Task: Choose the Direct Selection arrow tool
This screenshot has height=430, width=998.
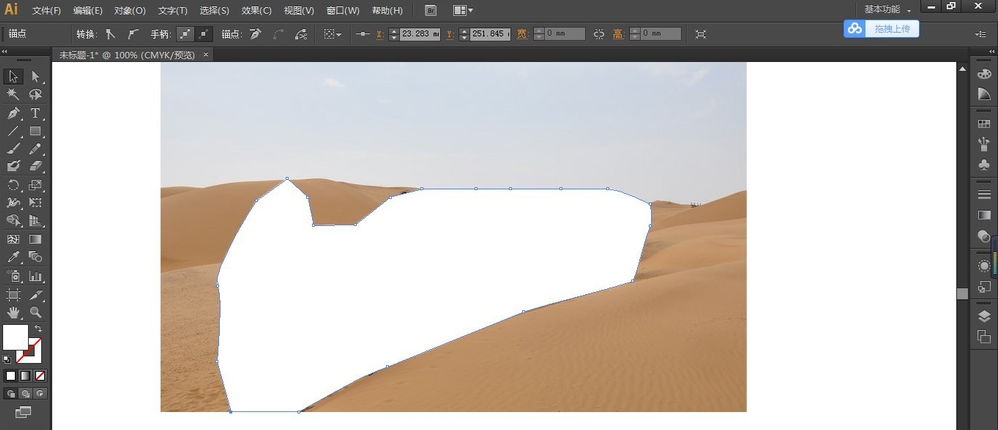Action: 36,76
